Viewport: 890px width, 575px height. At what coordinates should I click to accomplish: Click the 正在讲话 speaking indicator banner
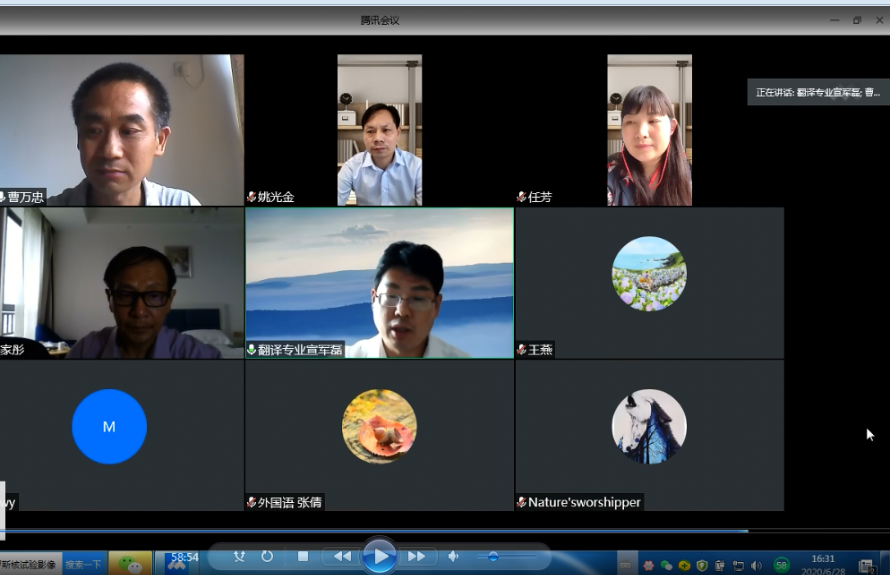[818, 93]
